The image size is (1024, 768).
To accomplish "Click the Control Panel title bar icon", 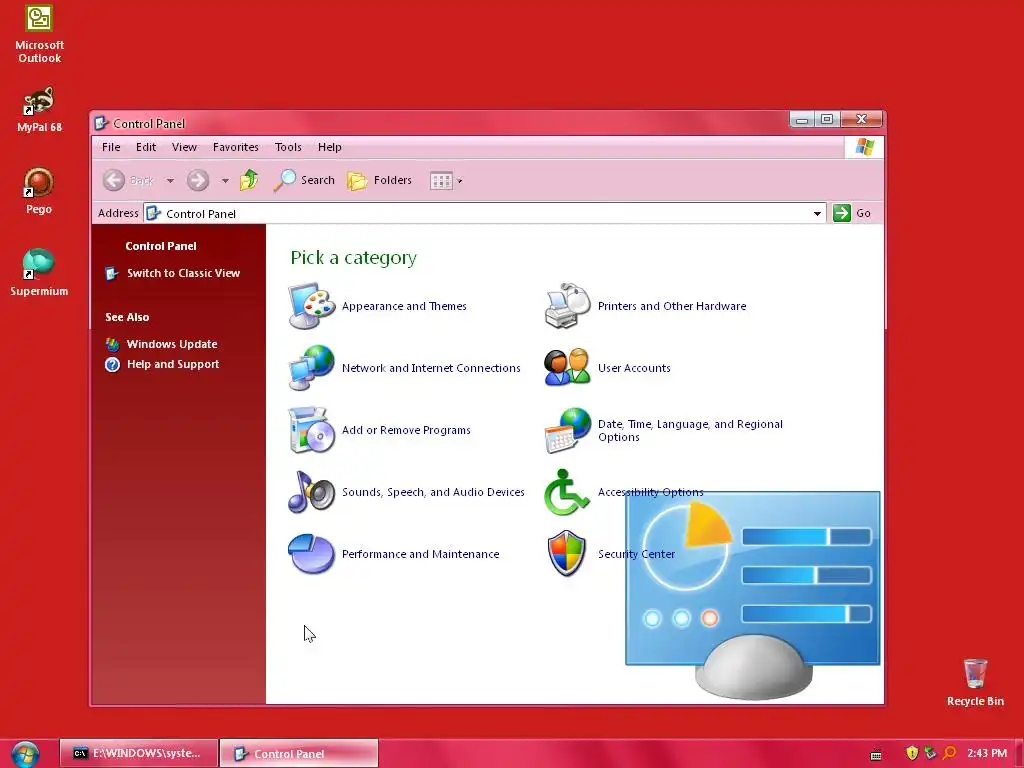I will pyautogui.click(x=101, y=123).
